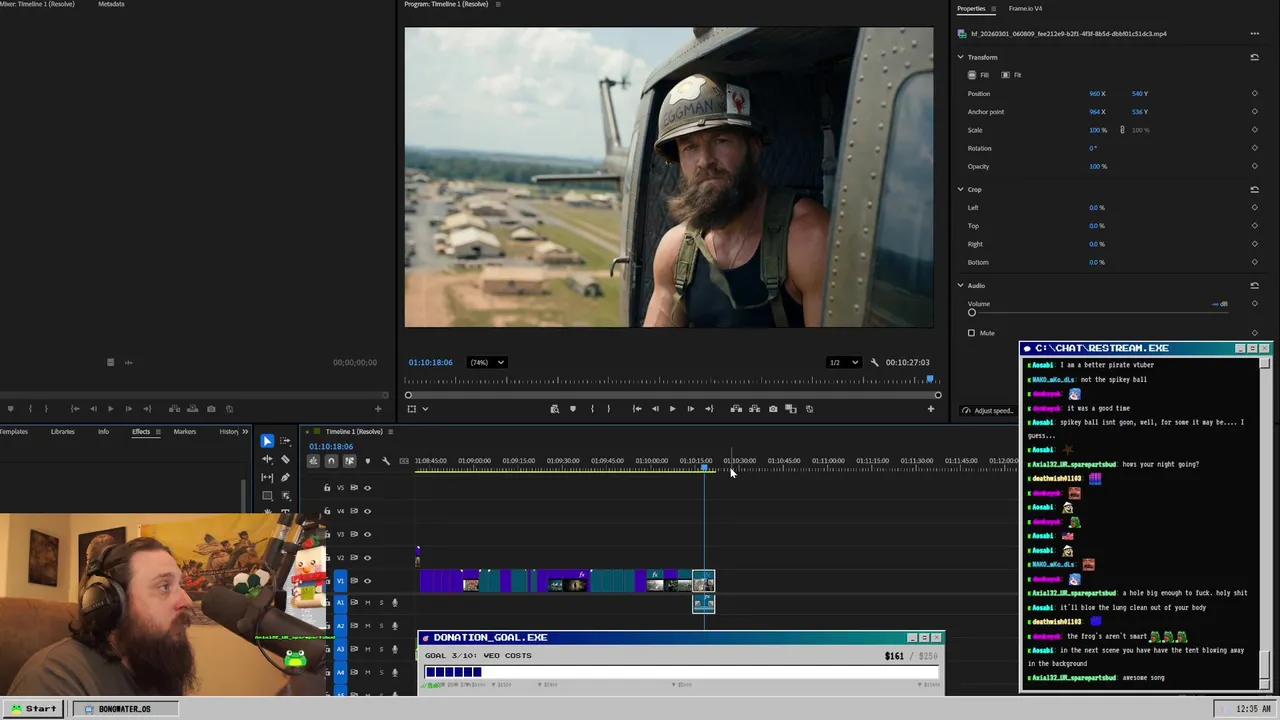Open timeline display settings wrench
Screen dimensions: 1280x720
pyautogui.click(x=386, y=461)
